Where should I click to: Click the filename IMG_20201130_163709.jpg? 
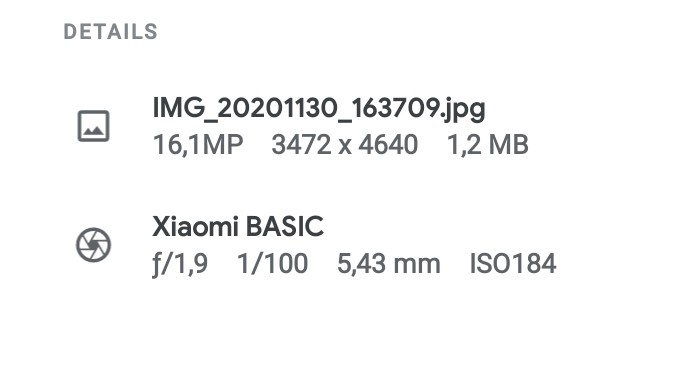click(x=319, y=108)
